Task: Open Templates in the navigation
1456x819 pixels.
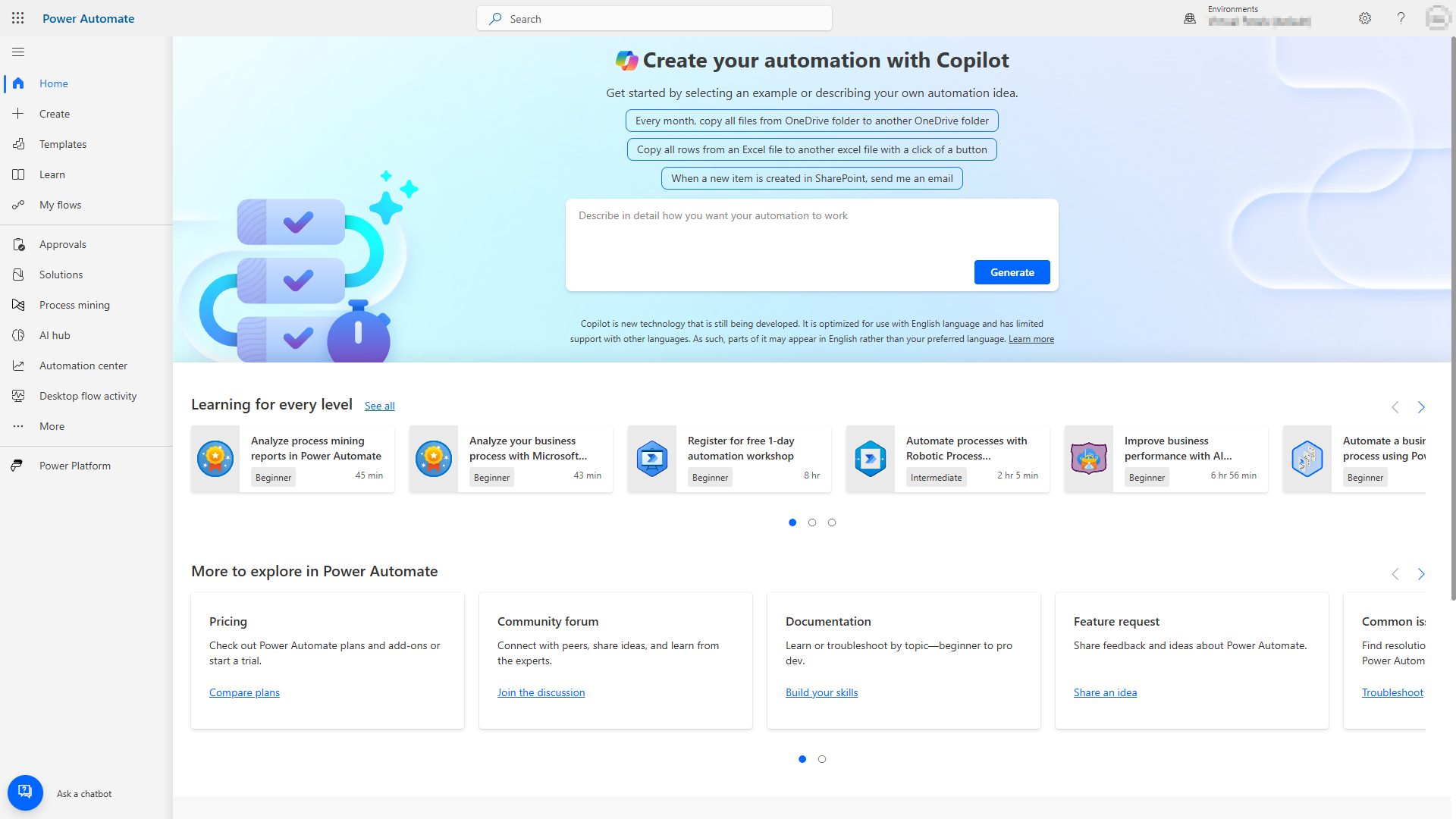Action: (x=86, y=144)
